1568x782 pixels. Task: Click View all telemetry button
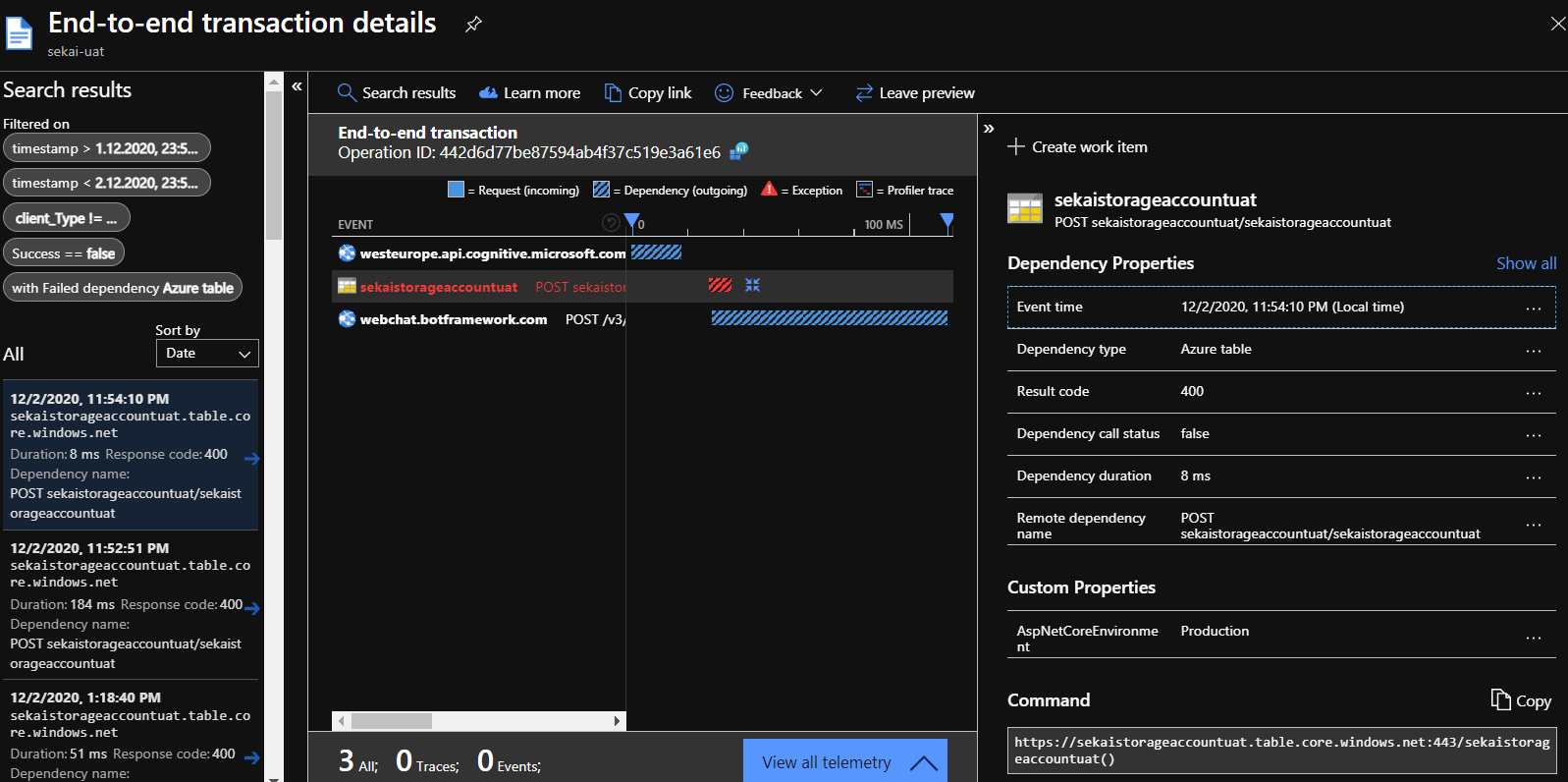845,761
